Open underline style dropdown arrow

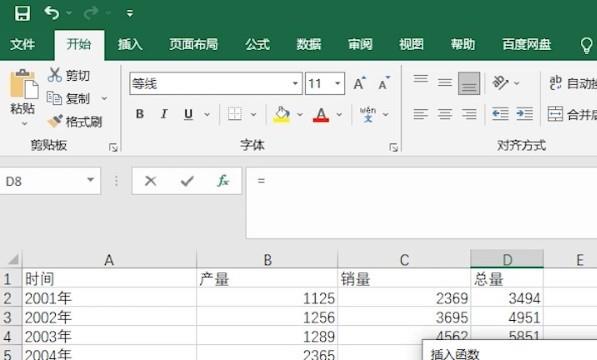coord(207,114)
